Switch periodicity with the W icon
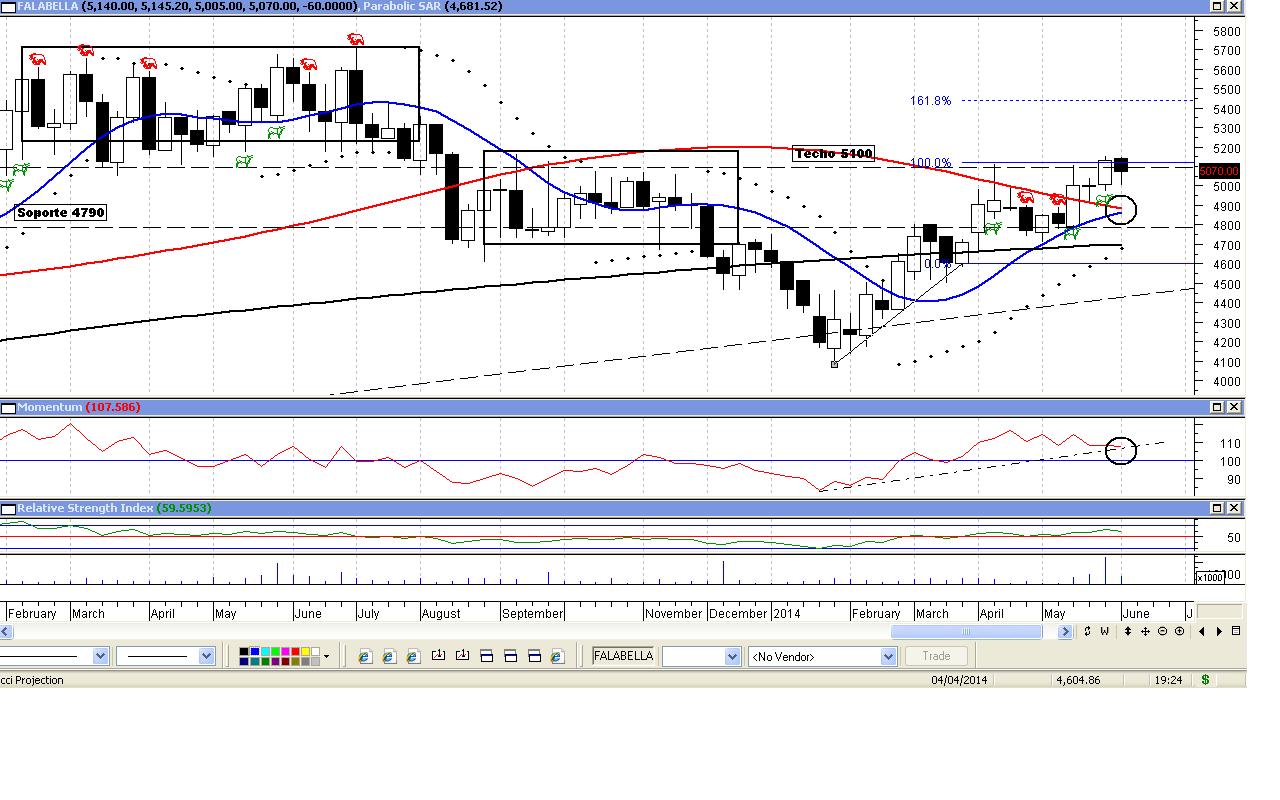Screen dimensions: 1280x800 pyautogui.click(x=1105, y=631)
